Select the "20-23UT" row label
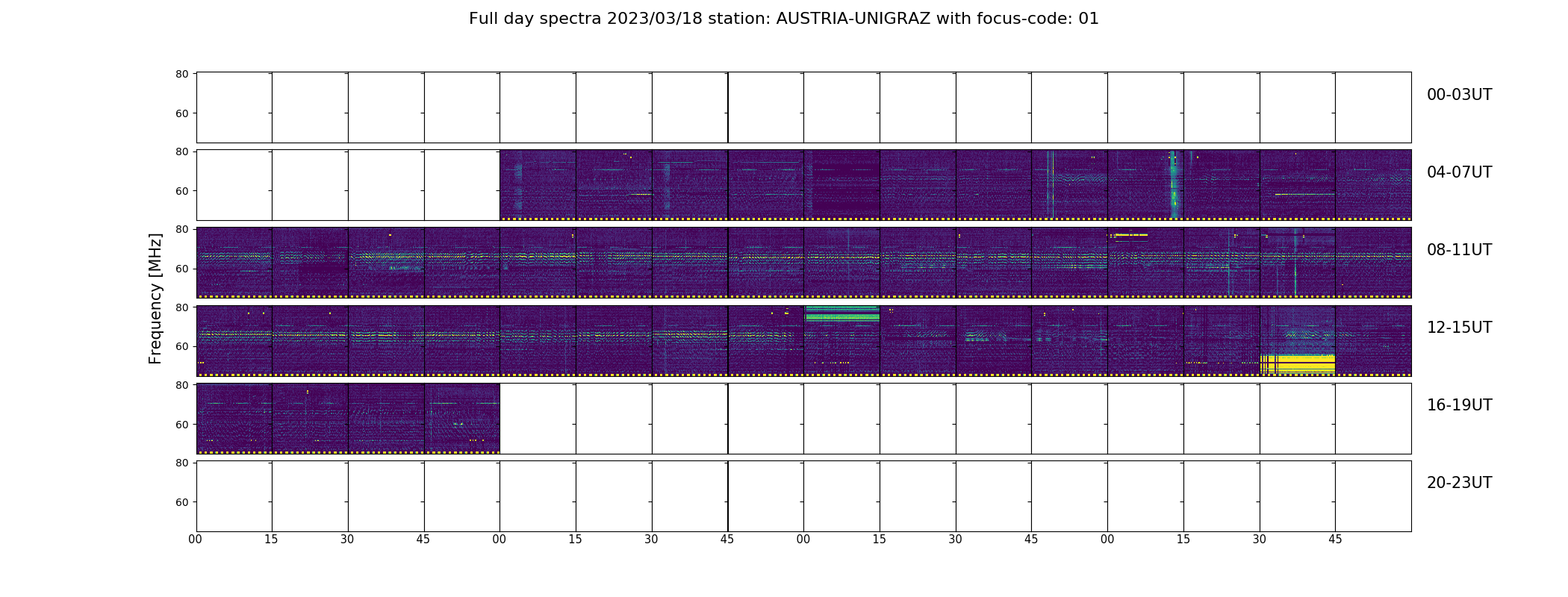 1459,483
